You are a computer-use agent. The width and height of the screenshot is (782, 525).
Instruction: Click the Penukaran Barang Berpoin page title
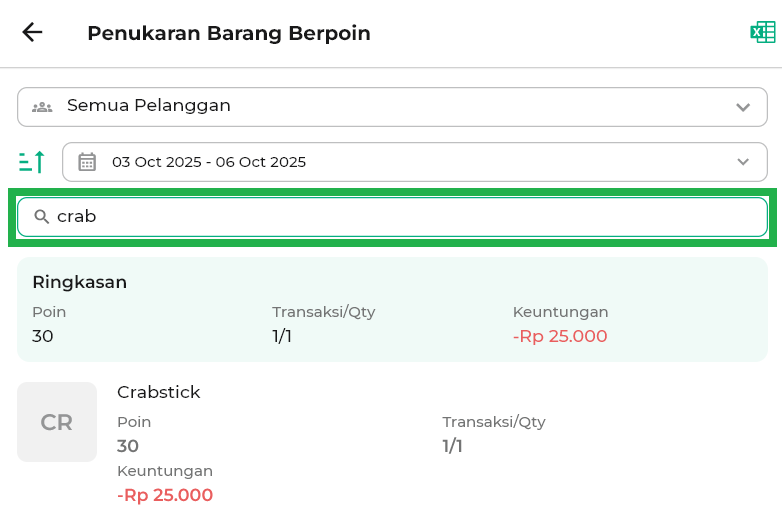(x=229, y=33)
